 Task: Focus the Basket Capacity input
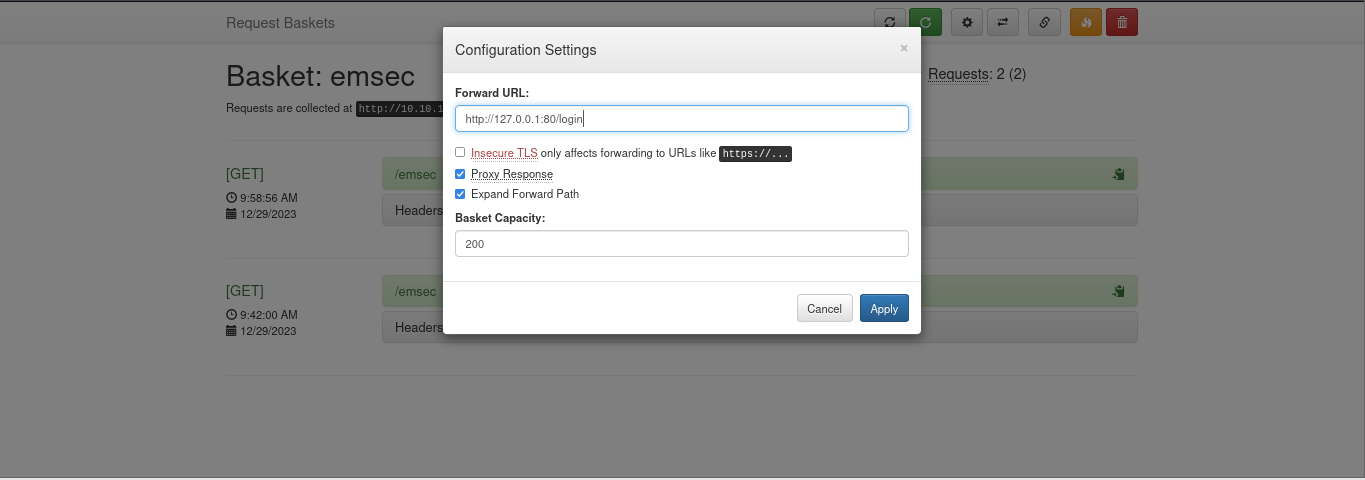click(x=681, y=244)
